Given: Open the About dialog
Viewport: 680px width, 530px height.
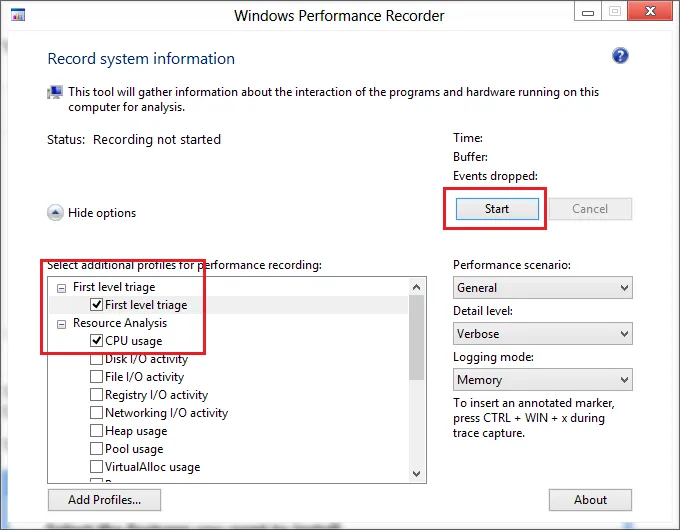Looking at the screenshot, I should click(x=590, y=500).
